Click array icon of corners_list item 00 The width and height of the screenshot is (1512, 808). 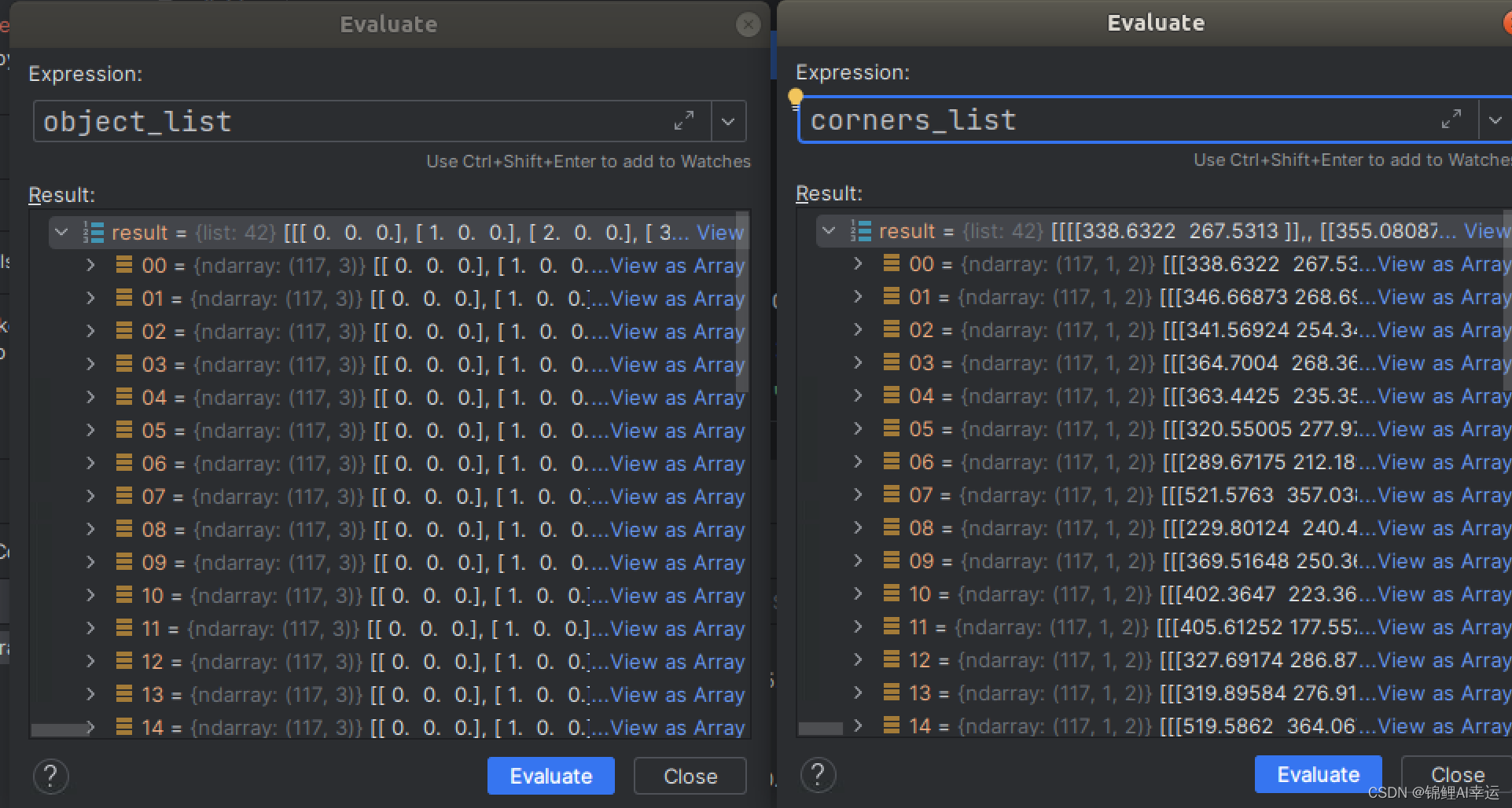[892, 263]
